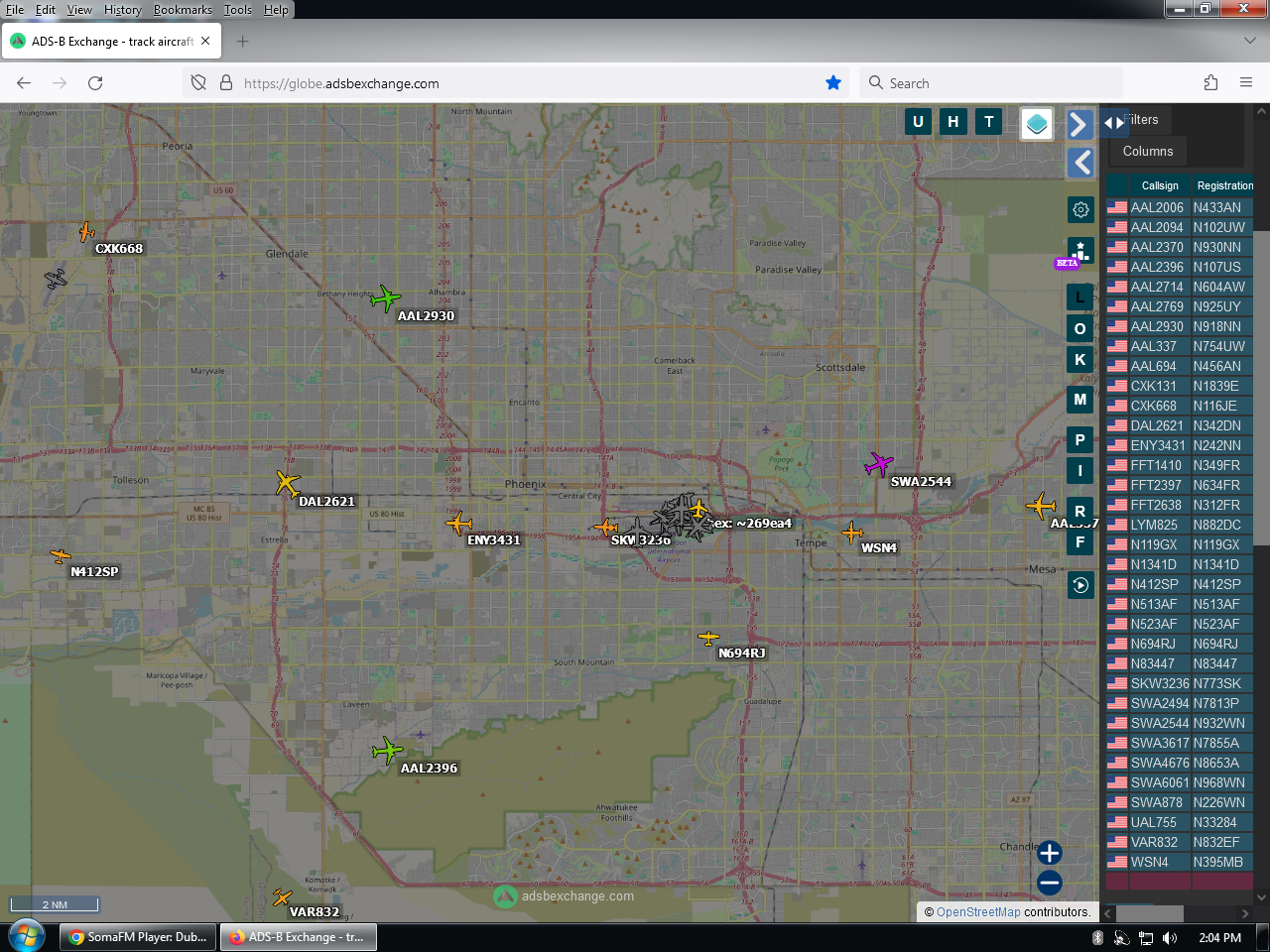Viewport: 1270px width, 952px height.
Task: Click registration N395MB in table
Action: pyautogui.click(x=1217, y=862)
